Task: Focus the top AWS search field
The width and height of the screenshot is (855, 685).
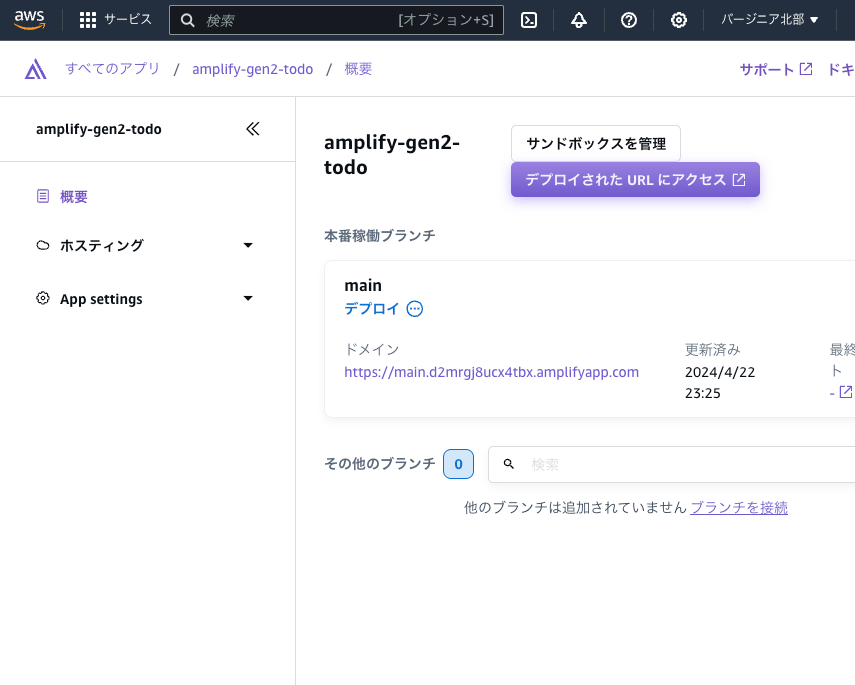Action: [336, 20]
